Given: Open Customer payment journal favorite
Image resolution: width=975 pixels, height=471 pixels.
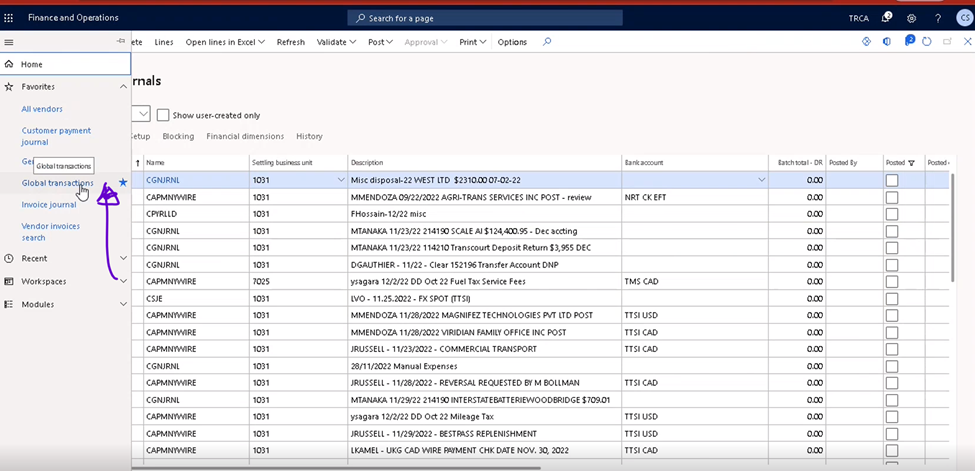Looking at the screenshot, I should tap(56, 136).
